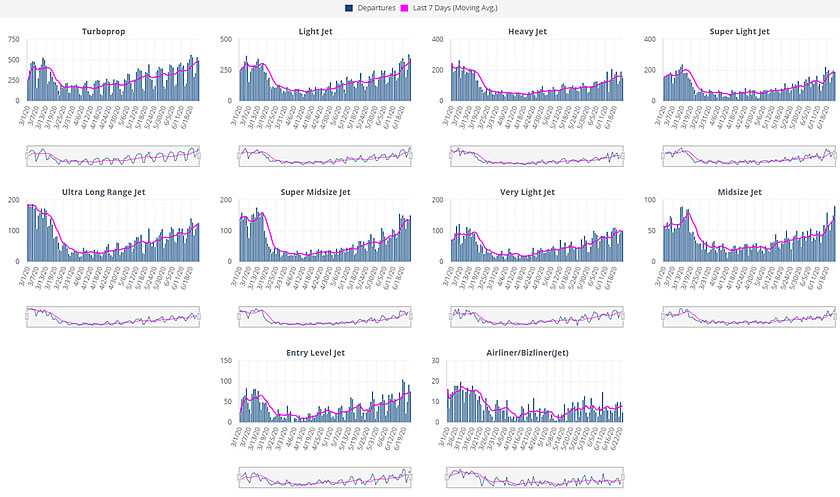Image resolution: width=840 pixels, height=497 pixels.
Task: Click right navigator handle under Super Midsize Jet
Action: [x=411, y=317]
